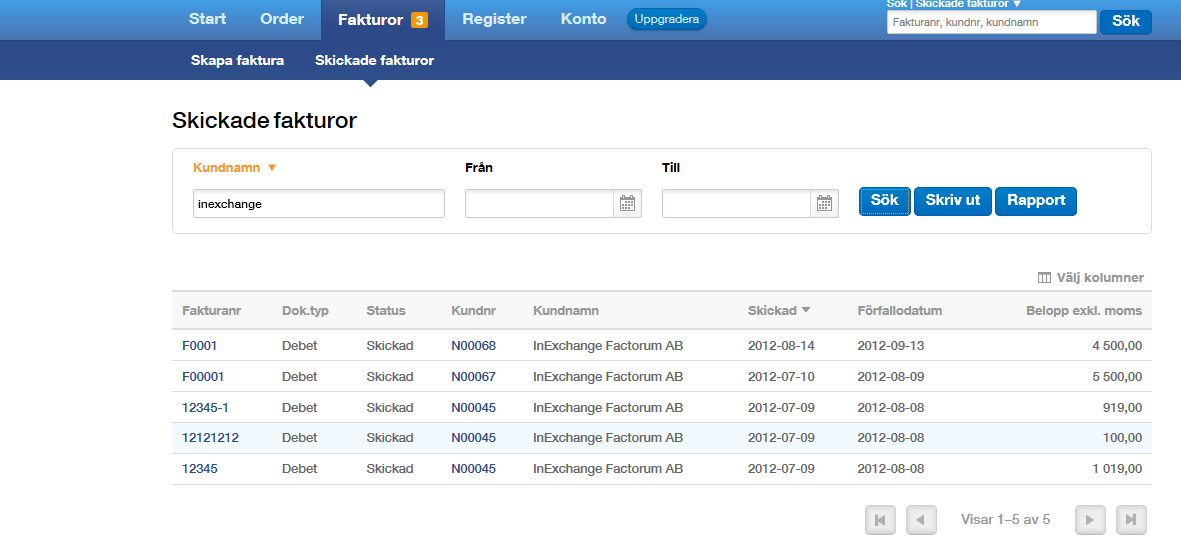Click the Från date input field

[539, 203]
